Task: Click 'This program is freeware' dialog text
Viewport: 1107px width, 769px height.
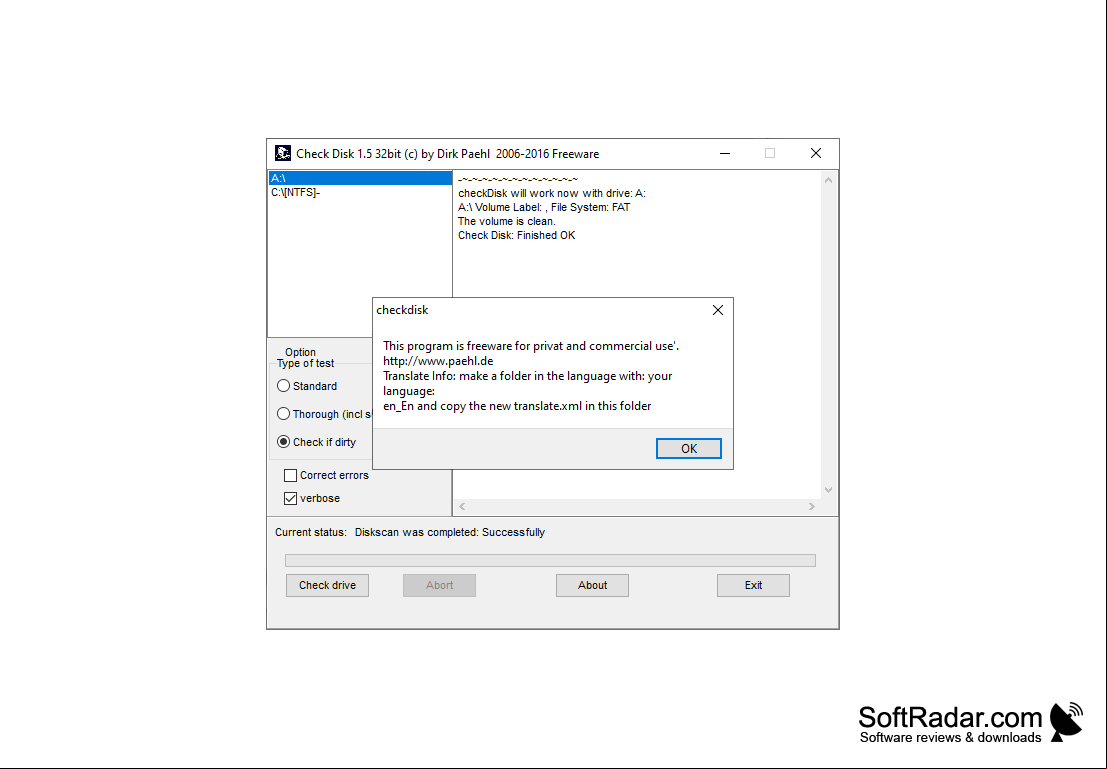Action: tap(531, 346)
